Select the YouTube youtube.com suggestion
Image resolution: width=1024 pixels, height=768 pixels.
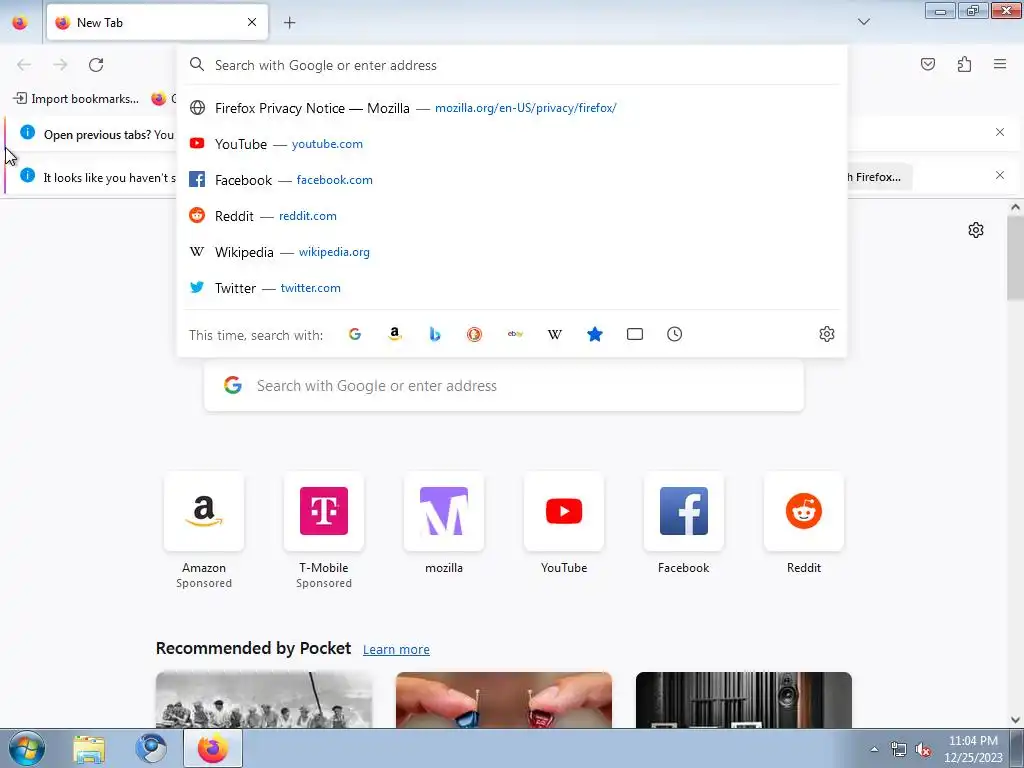[x=512, y=144]
